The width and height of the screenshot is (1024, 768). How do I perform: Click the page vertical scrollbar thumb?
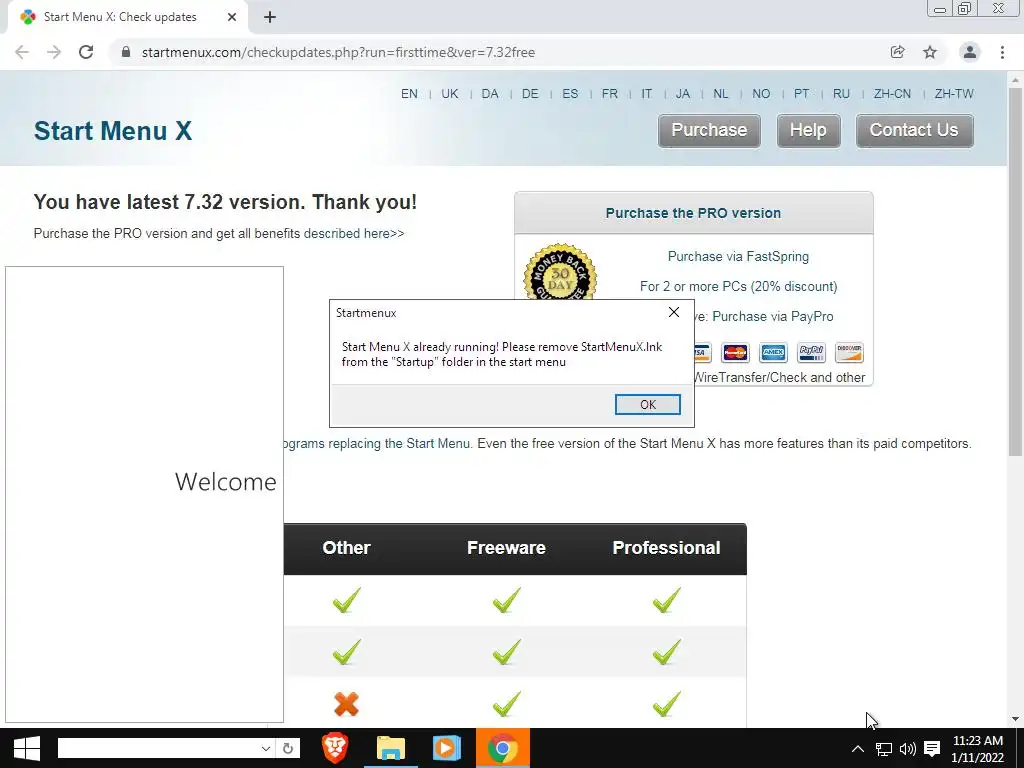[x=1015, y=271]
